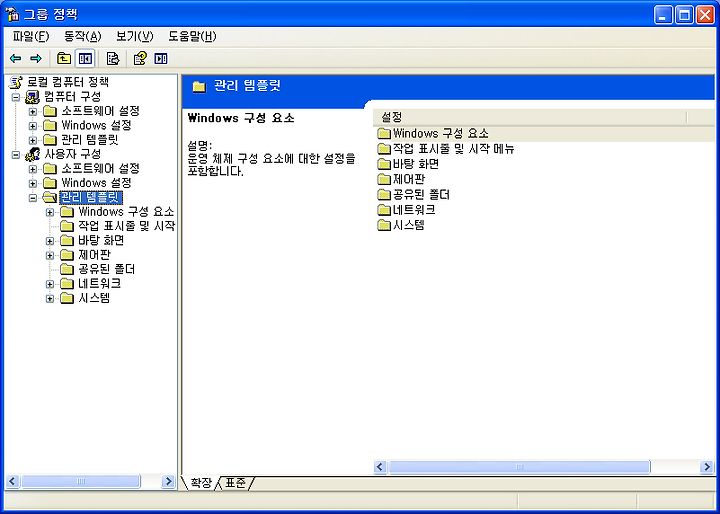Expand Windows 구성 요소 tree node
This screenshot has height=514, width=720.
pos(50,212)
